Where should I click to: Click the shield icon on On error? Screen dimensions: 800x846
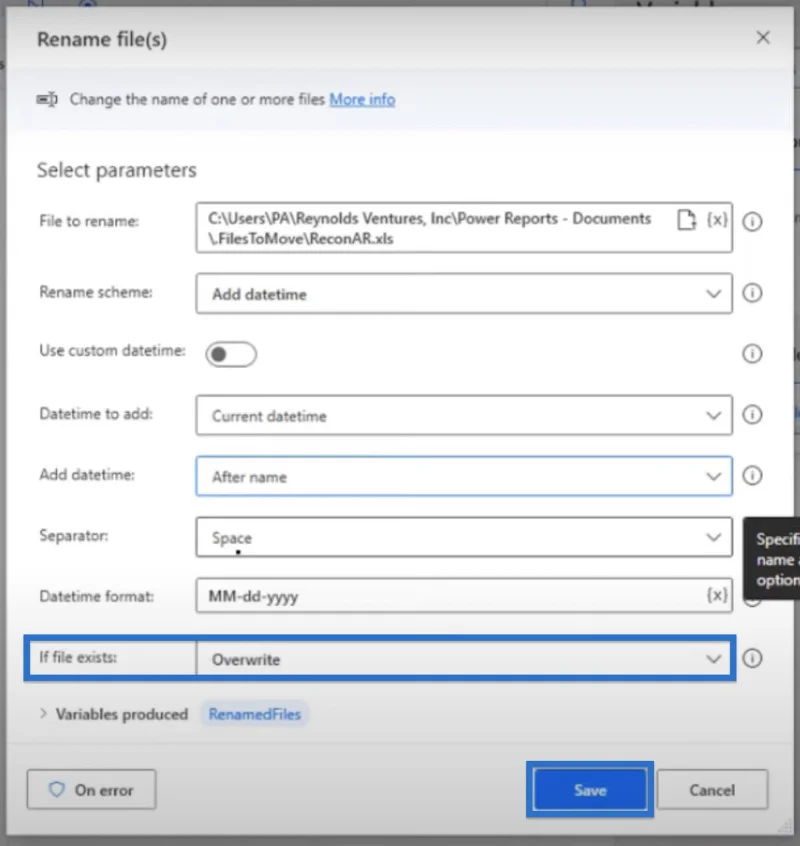57,790
